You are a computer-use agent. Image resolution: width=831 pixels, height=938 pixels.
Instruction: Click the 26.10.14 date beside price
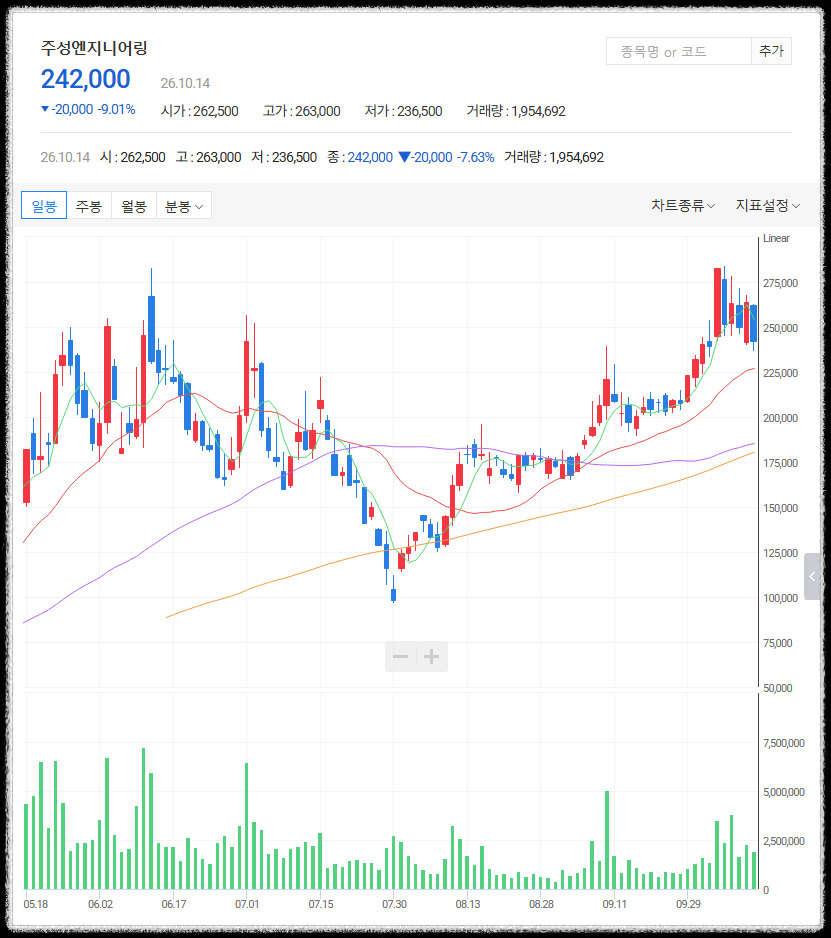click(185, 83)
